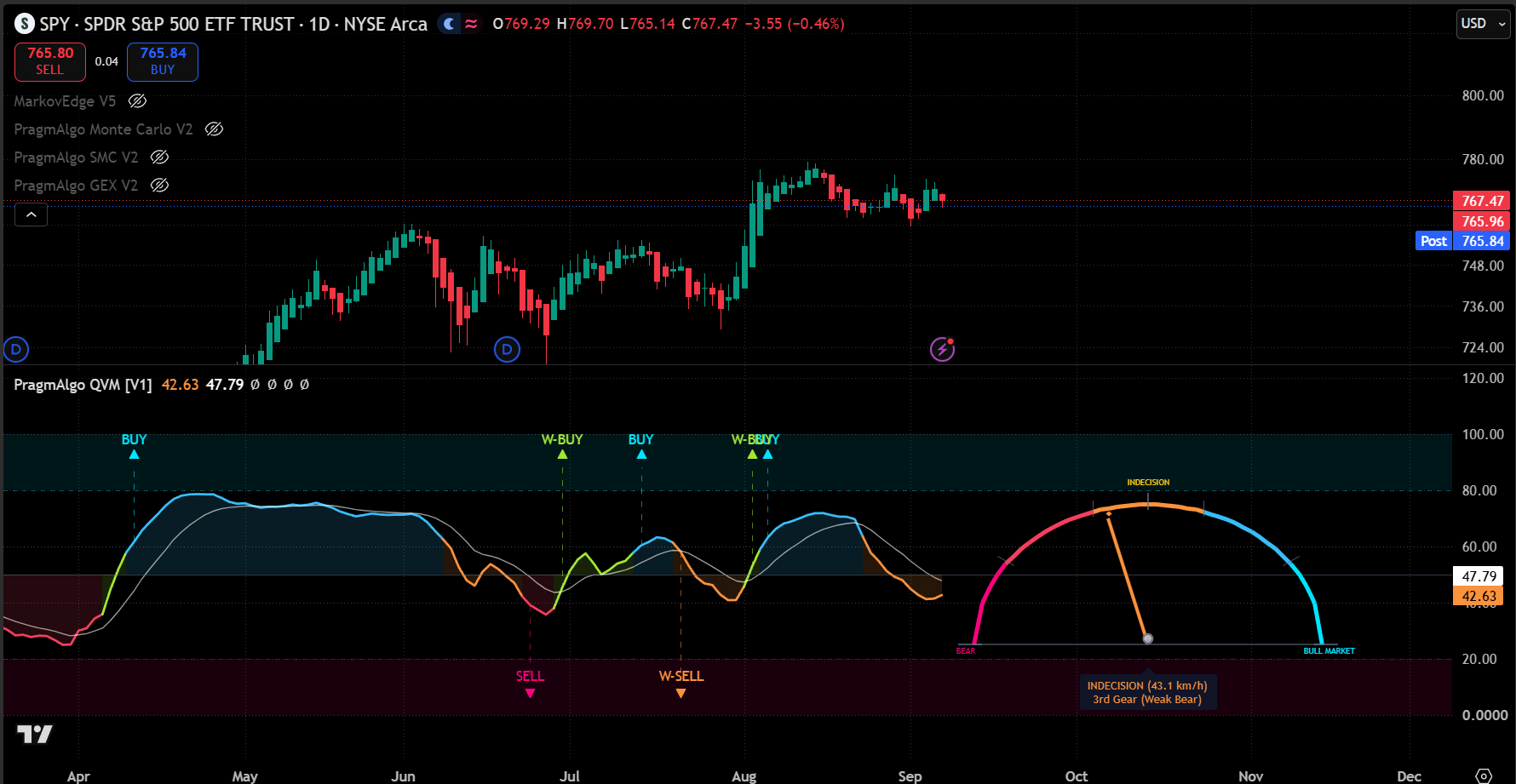Click the orange 42.63 value in QVM legend
Screen dimensions: 1516x784
pos(180,385)
